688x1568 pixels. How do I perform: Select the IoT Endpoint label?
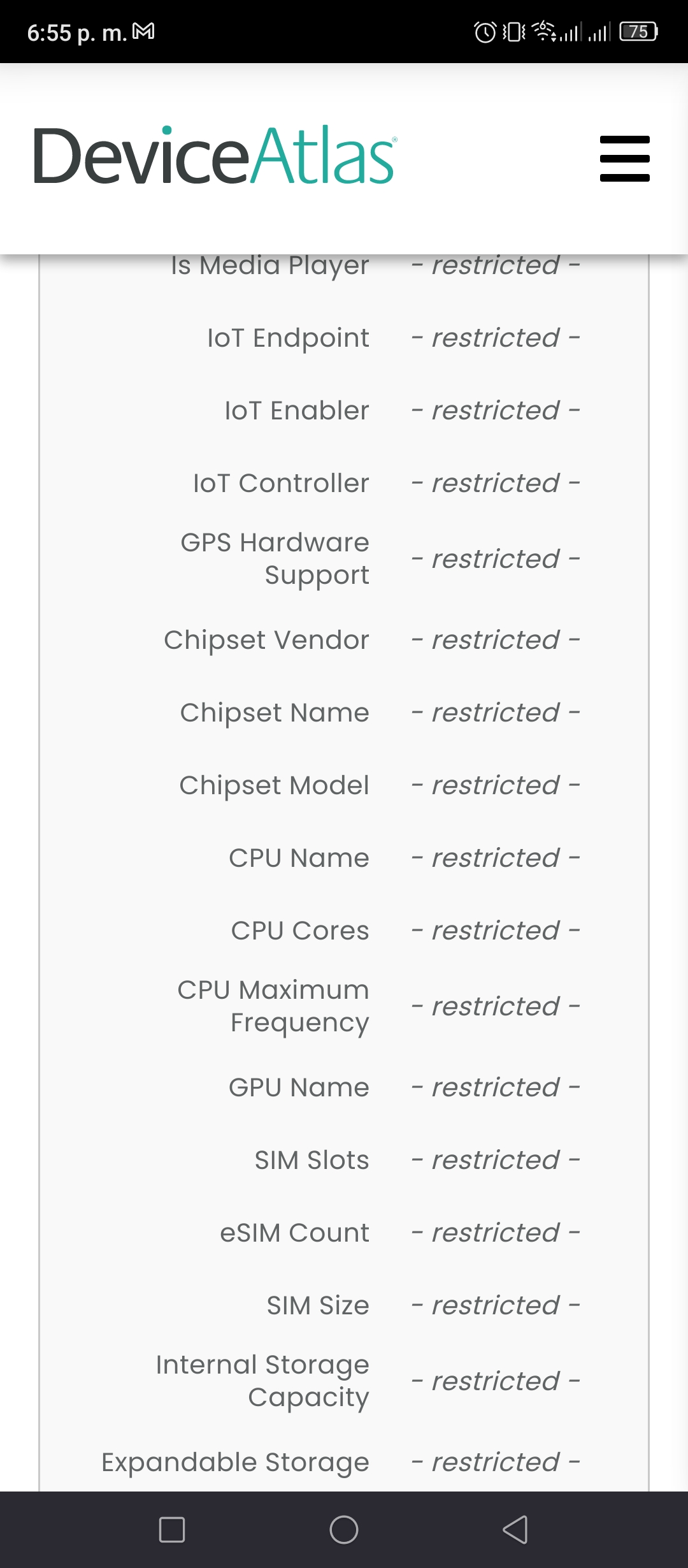[x=288, y=338]
